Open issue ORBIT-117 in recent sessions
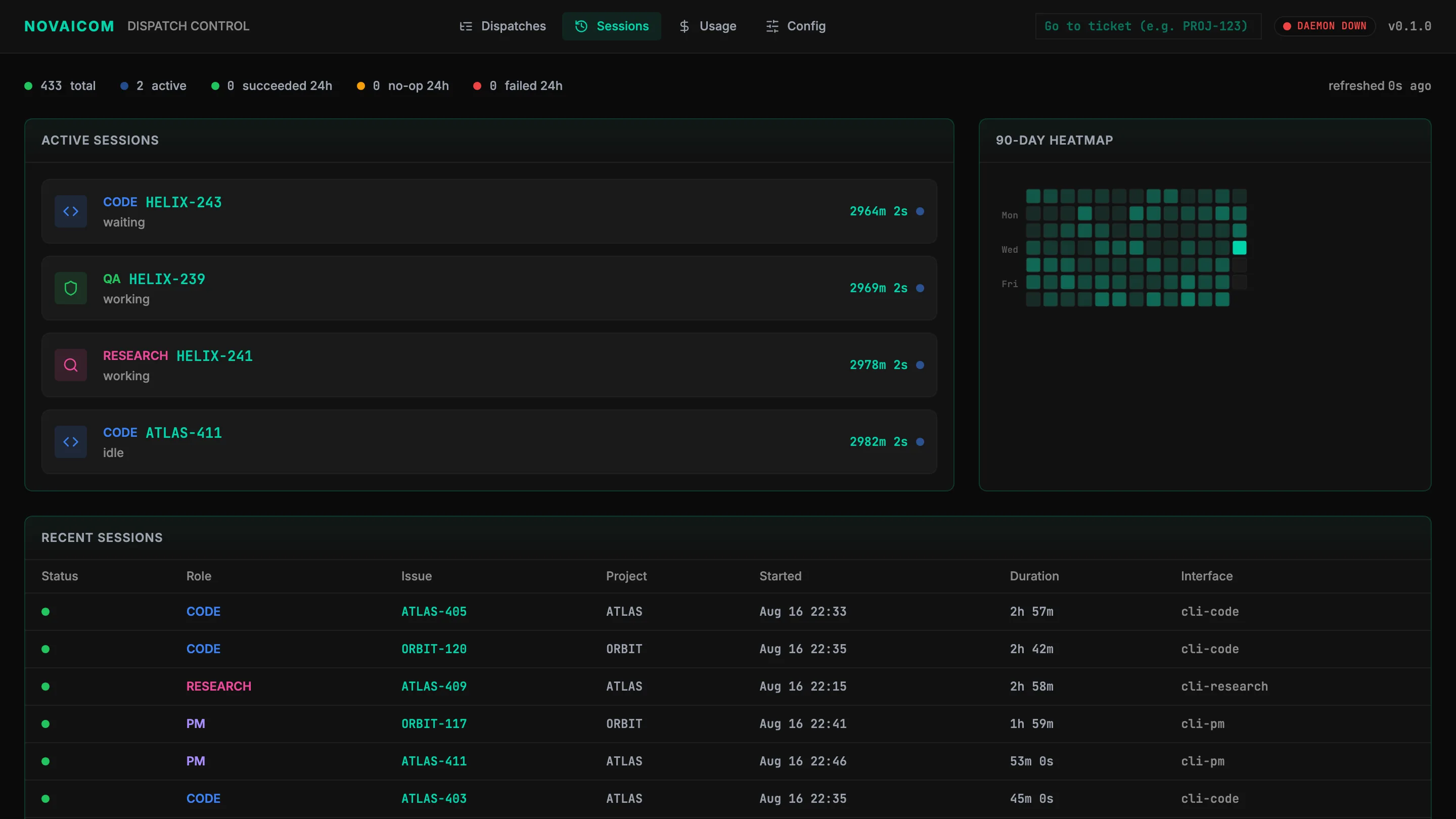 [x=434, y=723]
